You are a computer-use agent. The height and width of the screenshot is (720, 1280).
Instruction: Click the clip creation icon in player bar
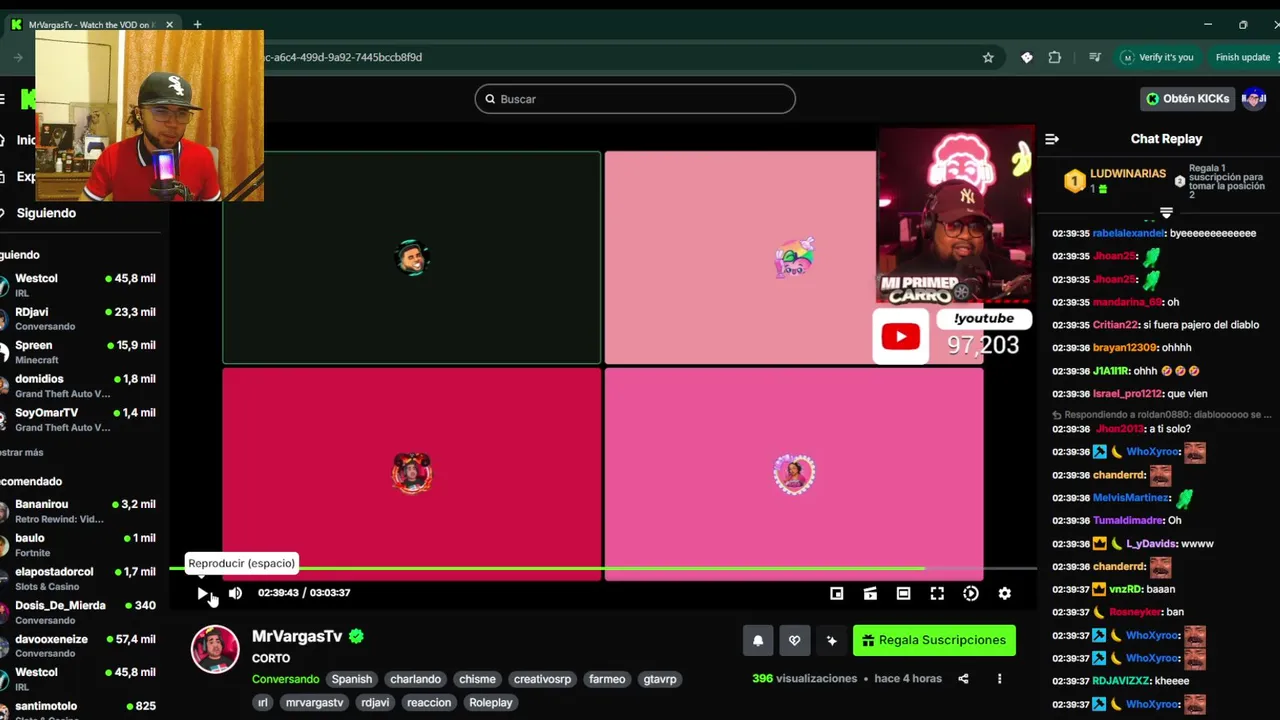(x=870, y=593)
